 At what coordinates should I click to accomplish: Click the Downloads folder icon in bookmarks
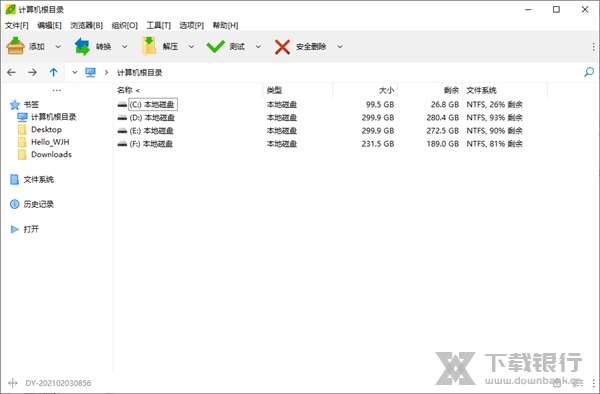(22, 155)
